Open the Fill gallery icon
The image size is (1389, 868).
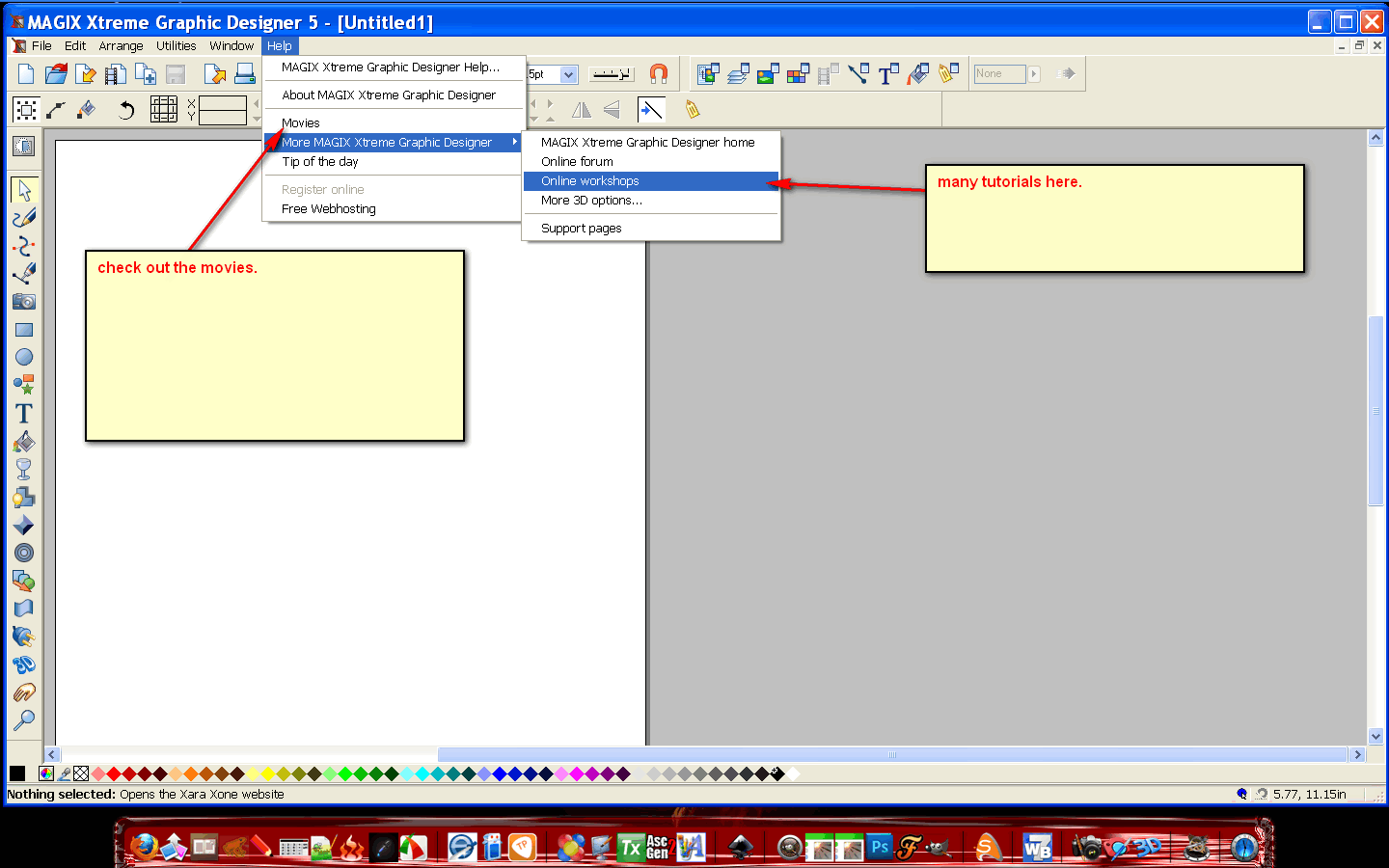(x=918, y=73)
